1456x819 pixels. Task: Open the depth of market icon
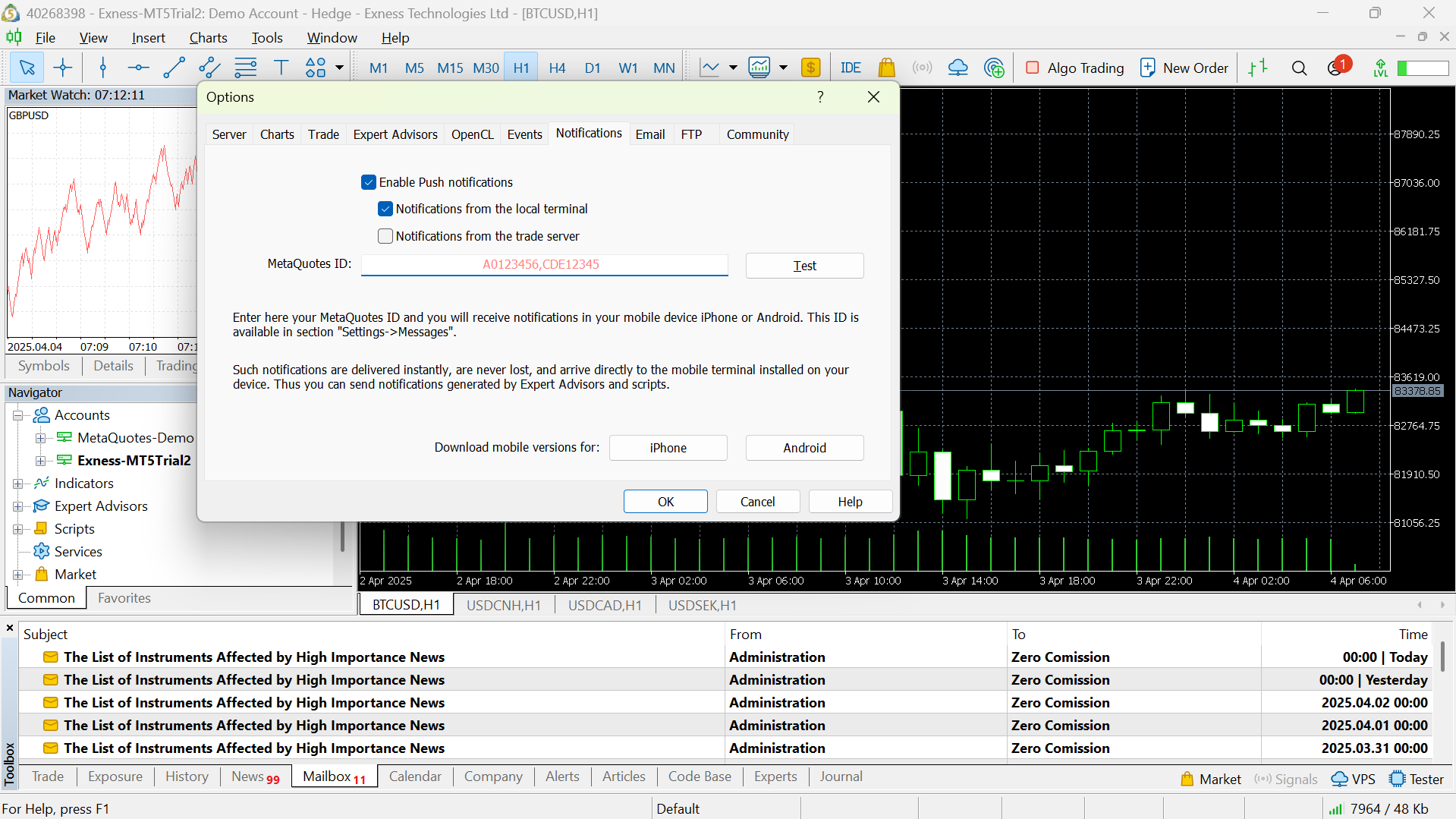[1258, 68]
